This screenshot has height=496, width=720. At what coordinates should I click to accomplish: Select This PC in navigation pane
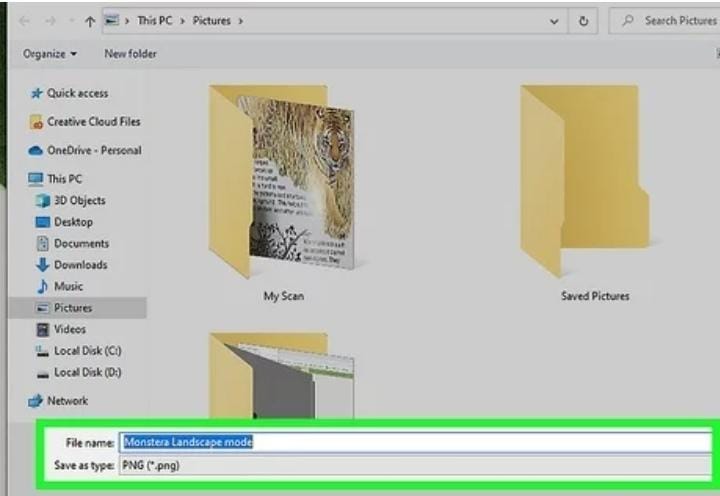pos(65,179)
